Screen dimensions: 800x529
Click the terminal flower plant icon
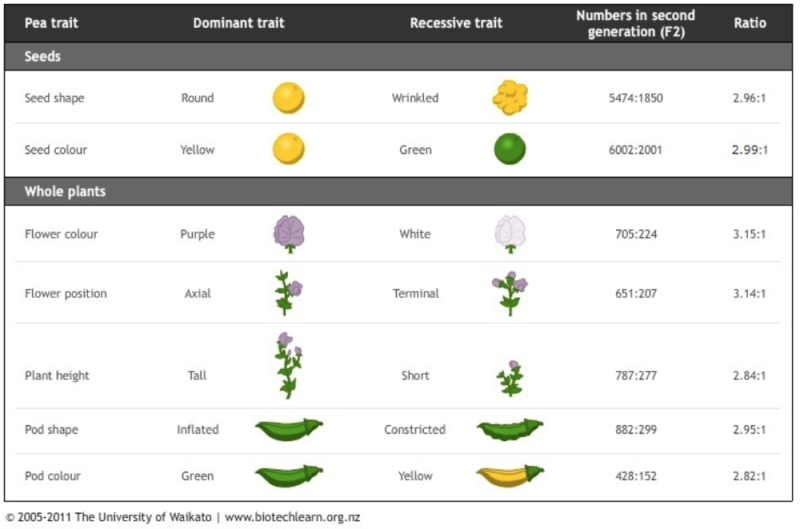[510, 293]
